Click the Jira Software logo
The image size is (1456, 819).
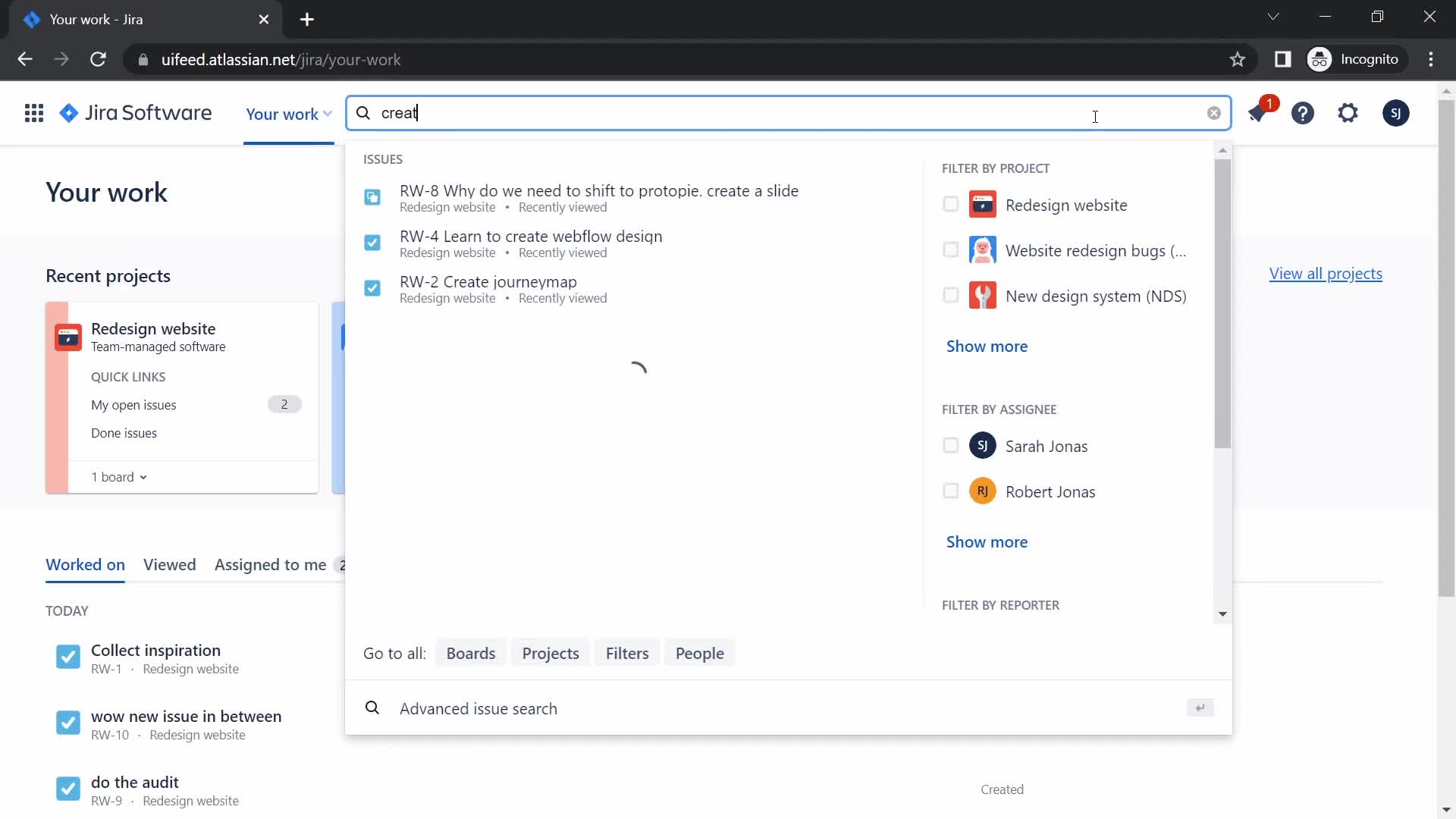[x=136, y=114]
